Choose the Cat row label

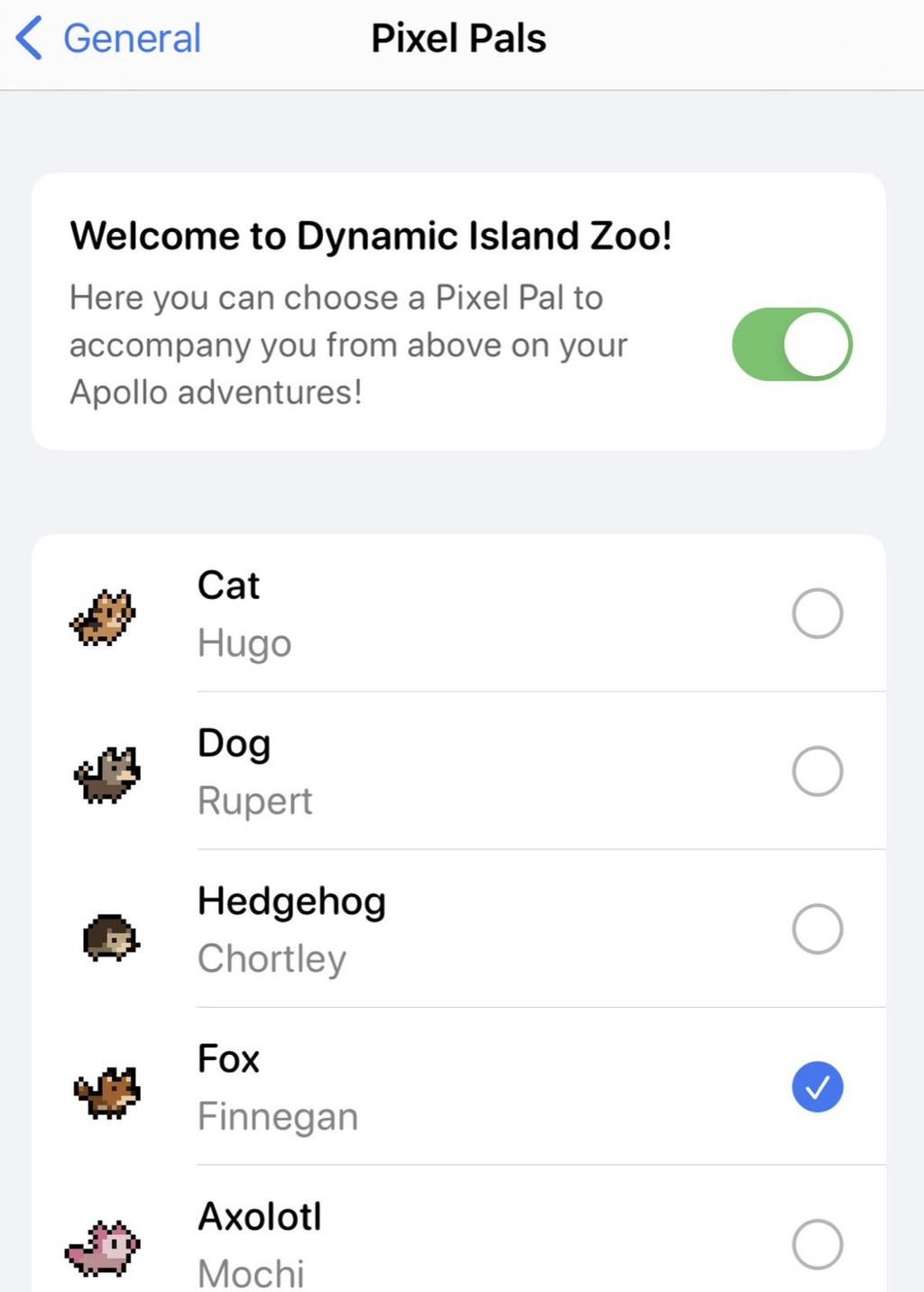228,586
